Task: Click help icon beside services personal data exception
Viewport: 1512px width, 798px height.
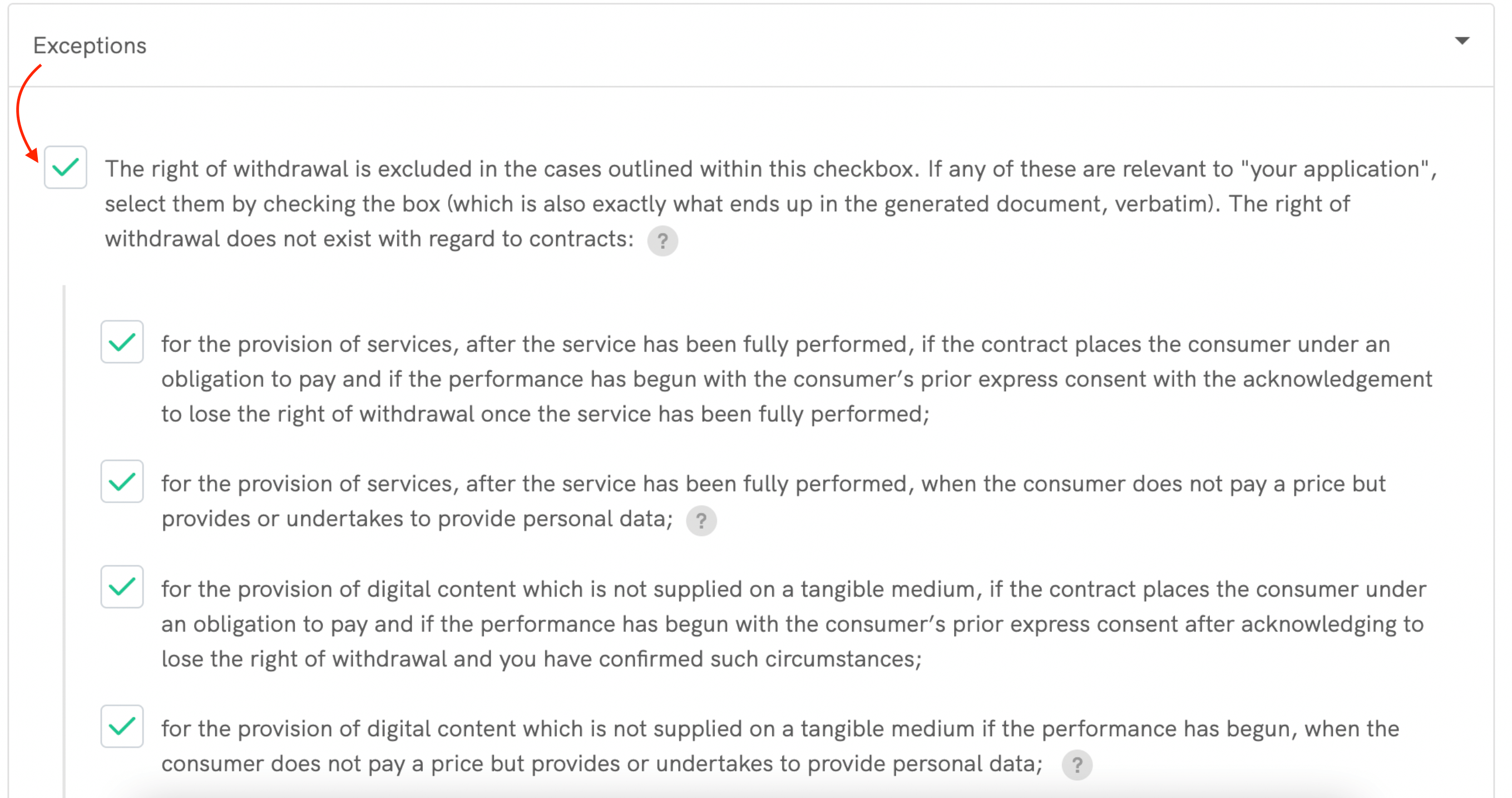Action: click(701, 521)
